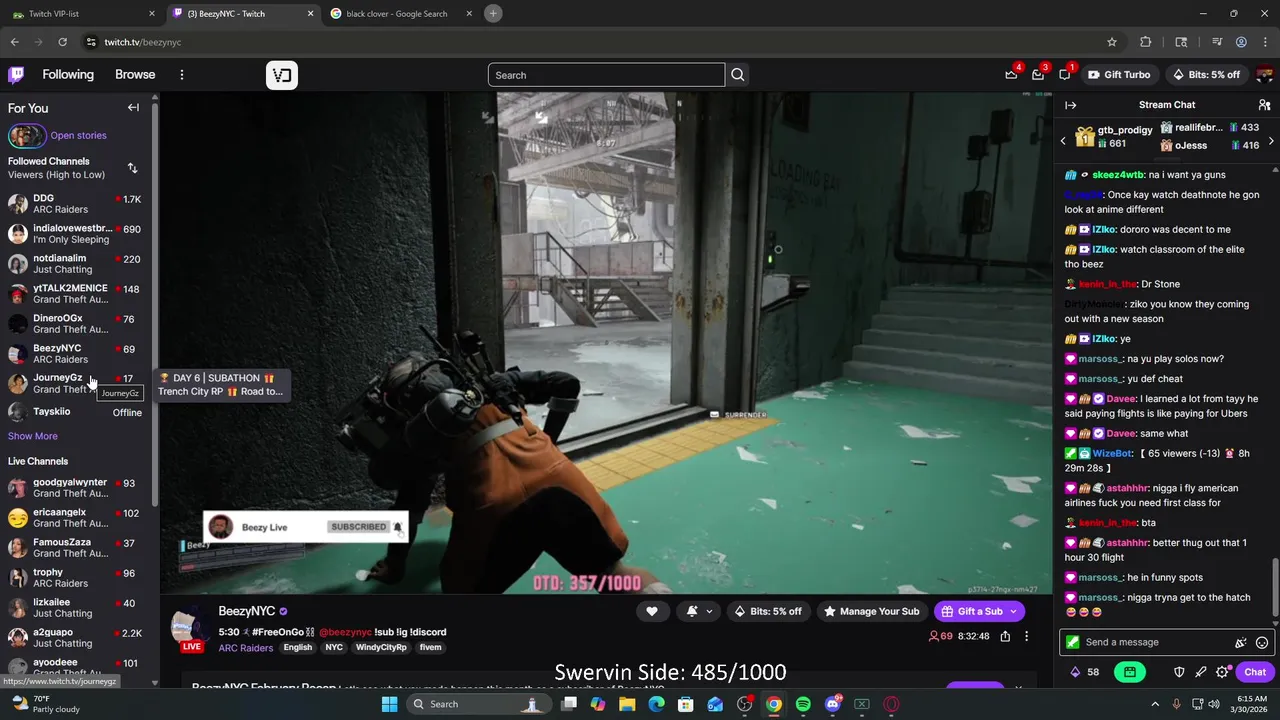Click the Gift Turbo button
Image resolution: width=1280 pixels, height=720 pixels.
click(1118, 75)
